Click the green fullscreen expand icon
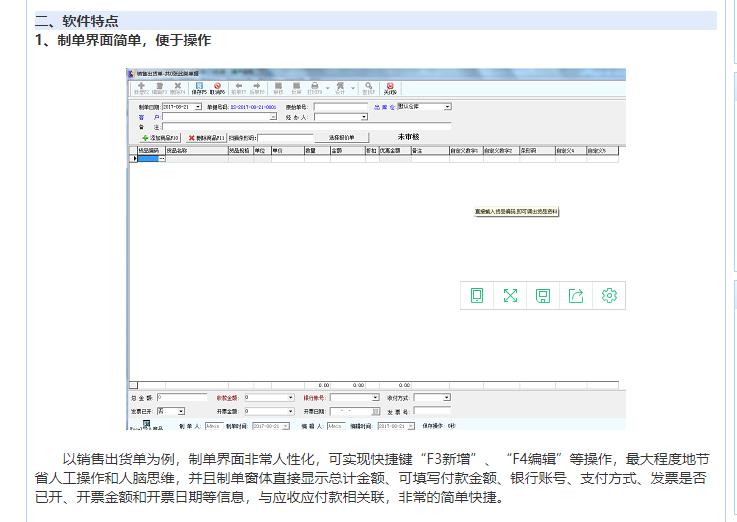 tap(510, 295)
